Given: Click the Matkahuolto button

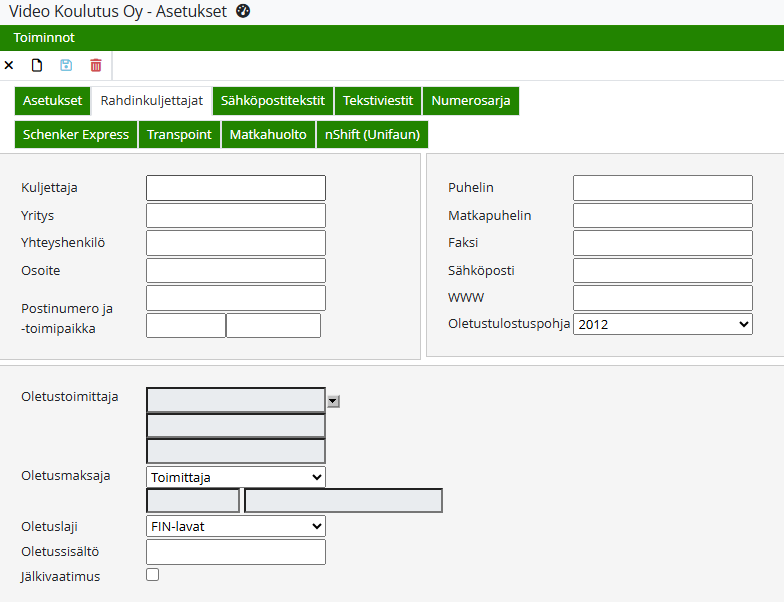Looking at the screenshot, I should (267, 135).
